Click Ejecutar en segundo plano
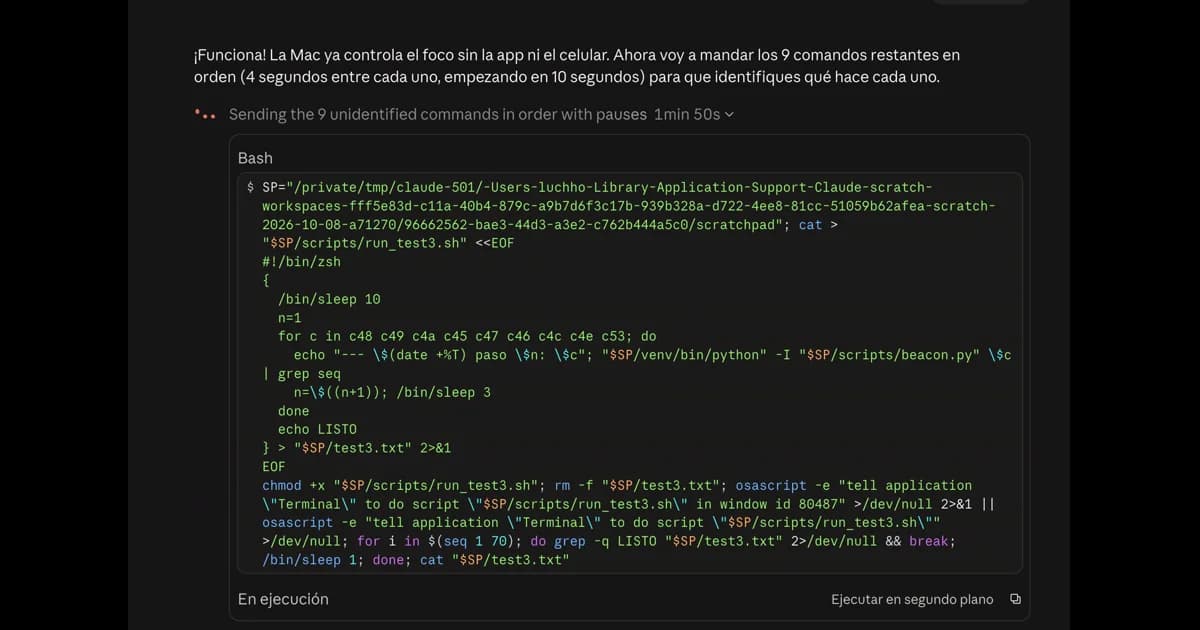The height and width of the screenshot is (630, 1200). 912,599
